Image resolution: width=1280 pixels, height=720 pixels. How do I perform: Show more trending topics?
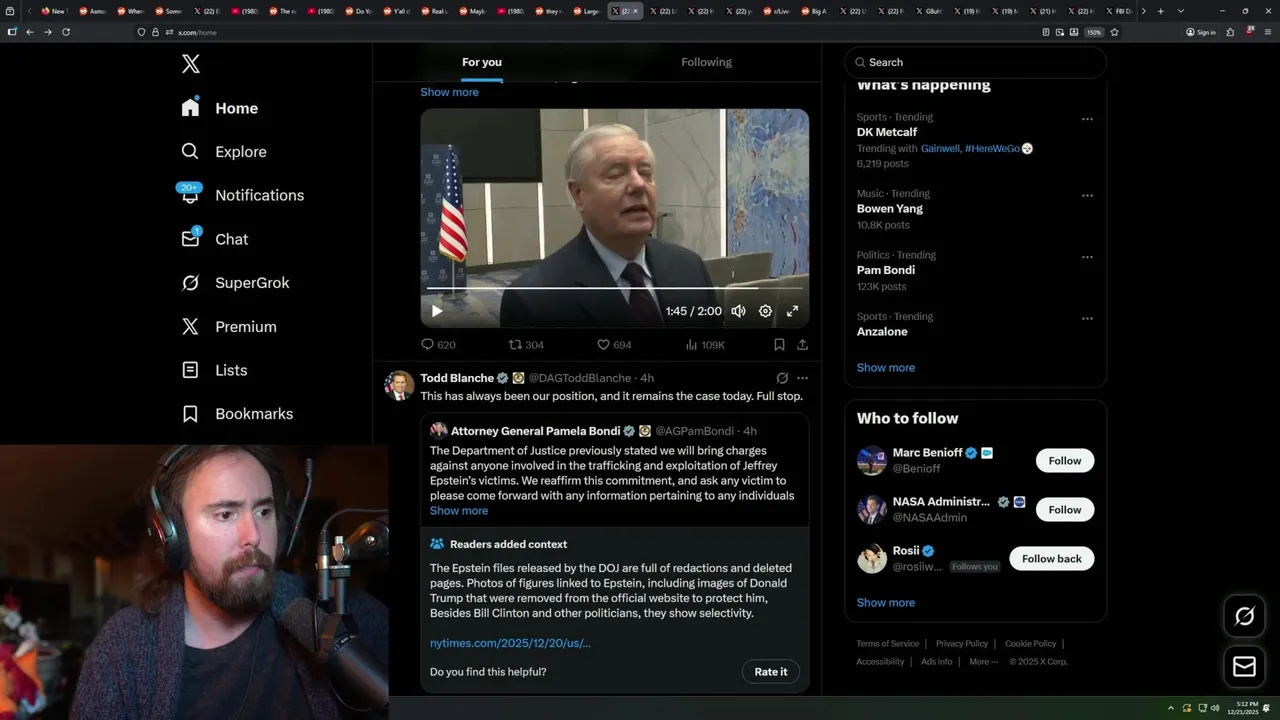click(886, 368)
